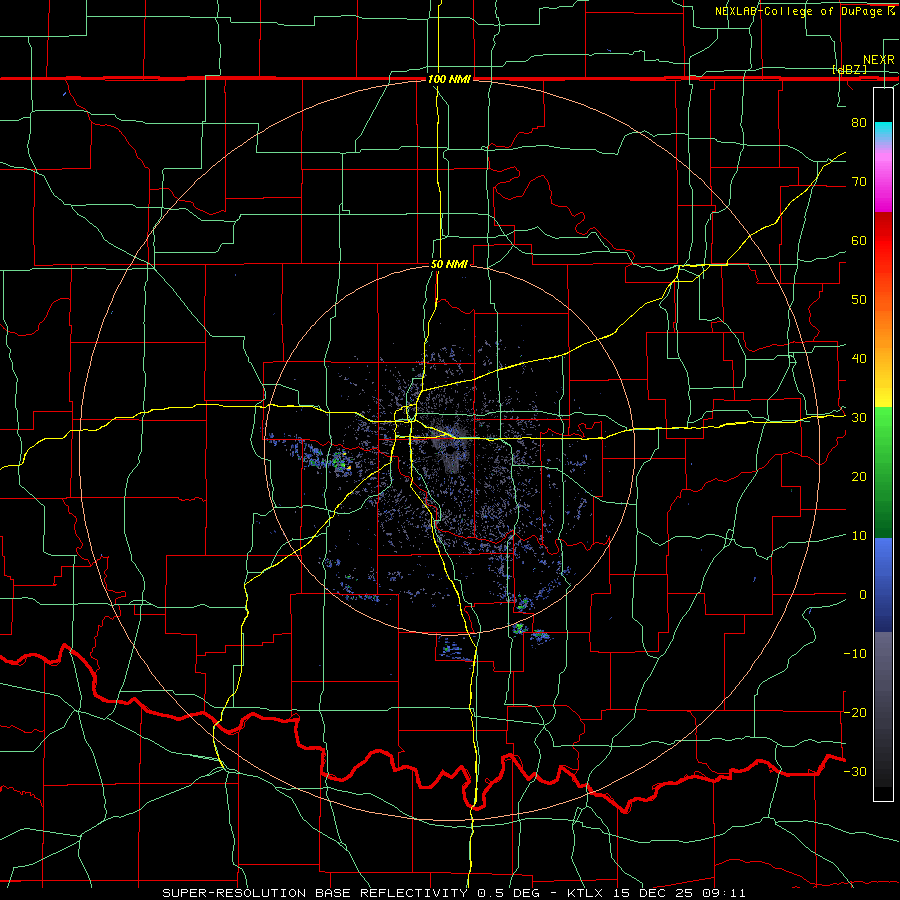This screenshot has width=900, height=900.
Task: Click the cyan segment at the colorbar top
Action: pyautogui.click(x=883, y=133)
